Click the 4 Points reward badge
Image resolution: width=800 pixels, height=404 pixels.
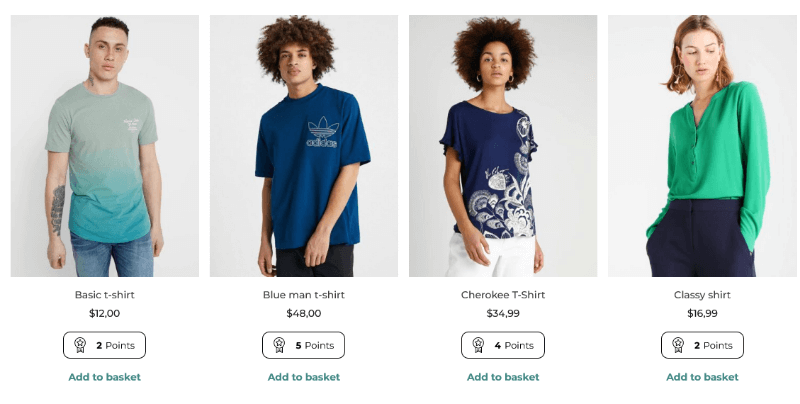click(503, 345)
